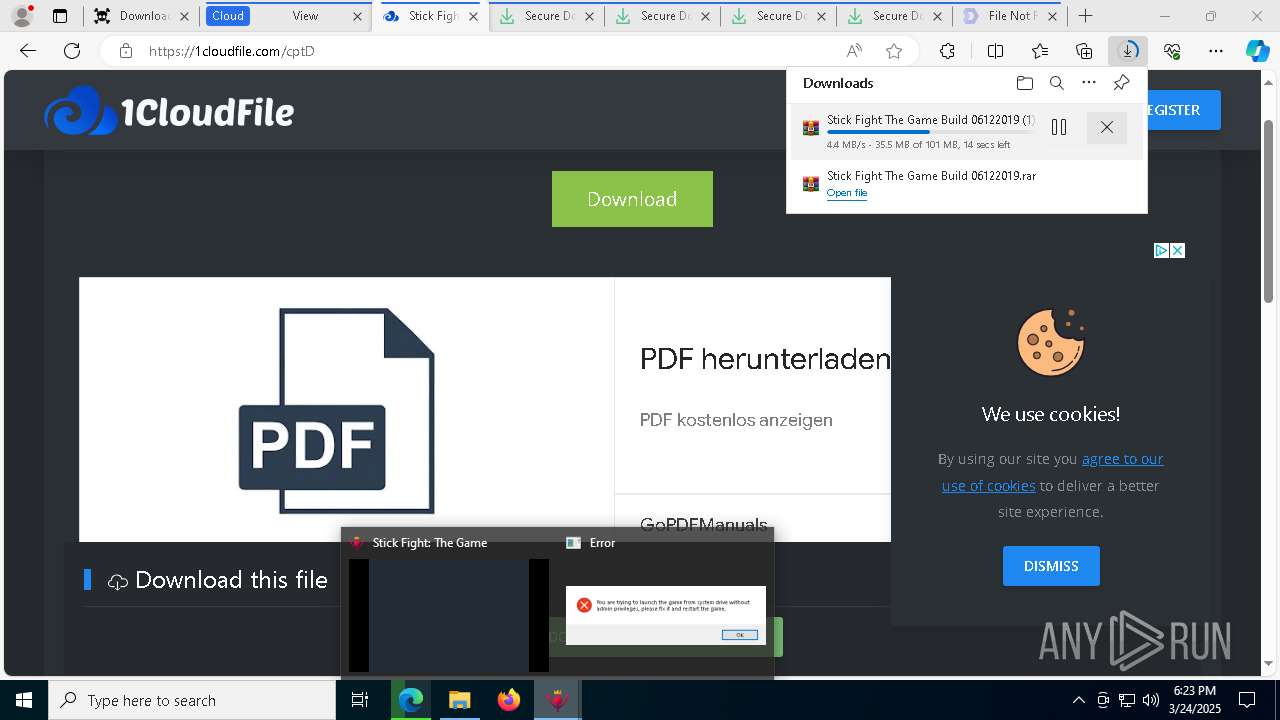This screenshot has height=720, width=1280.
Task: Open the notification center icon
Action: (1247, 700)
